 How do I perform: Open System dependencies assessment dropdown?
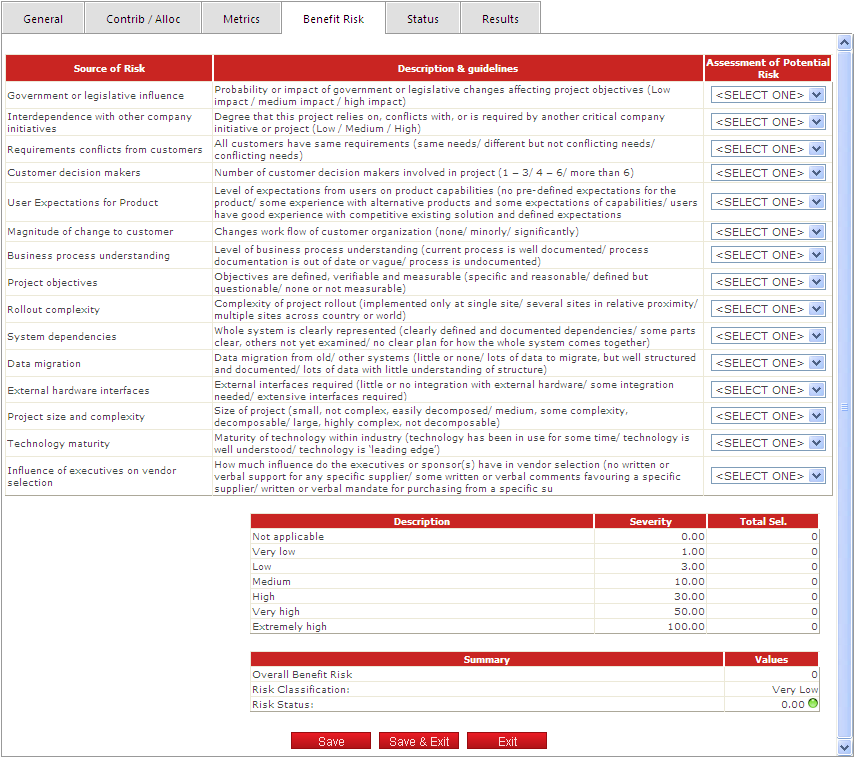[x=767, y=336]
